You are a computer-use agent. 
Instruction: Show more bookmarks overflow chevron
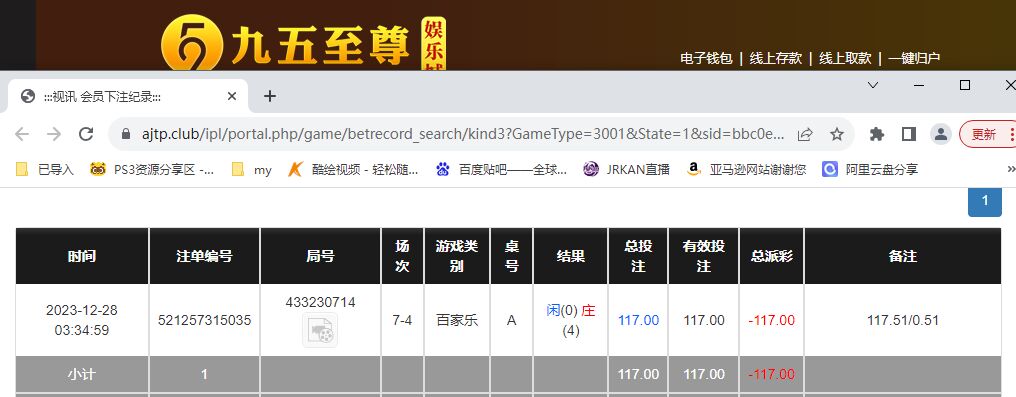[x=1011, y=169]
